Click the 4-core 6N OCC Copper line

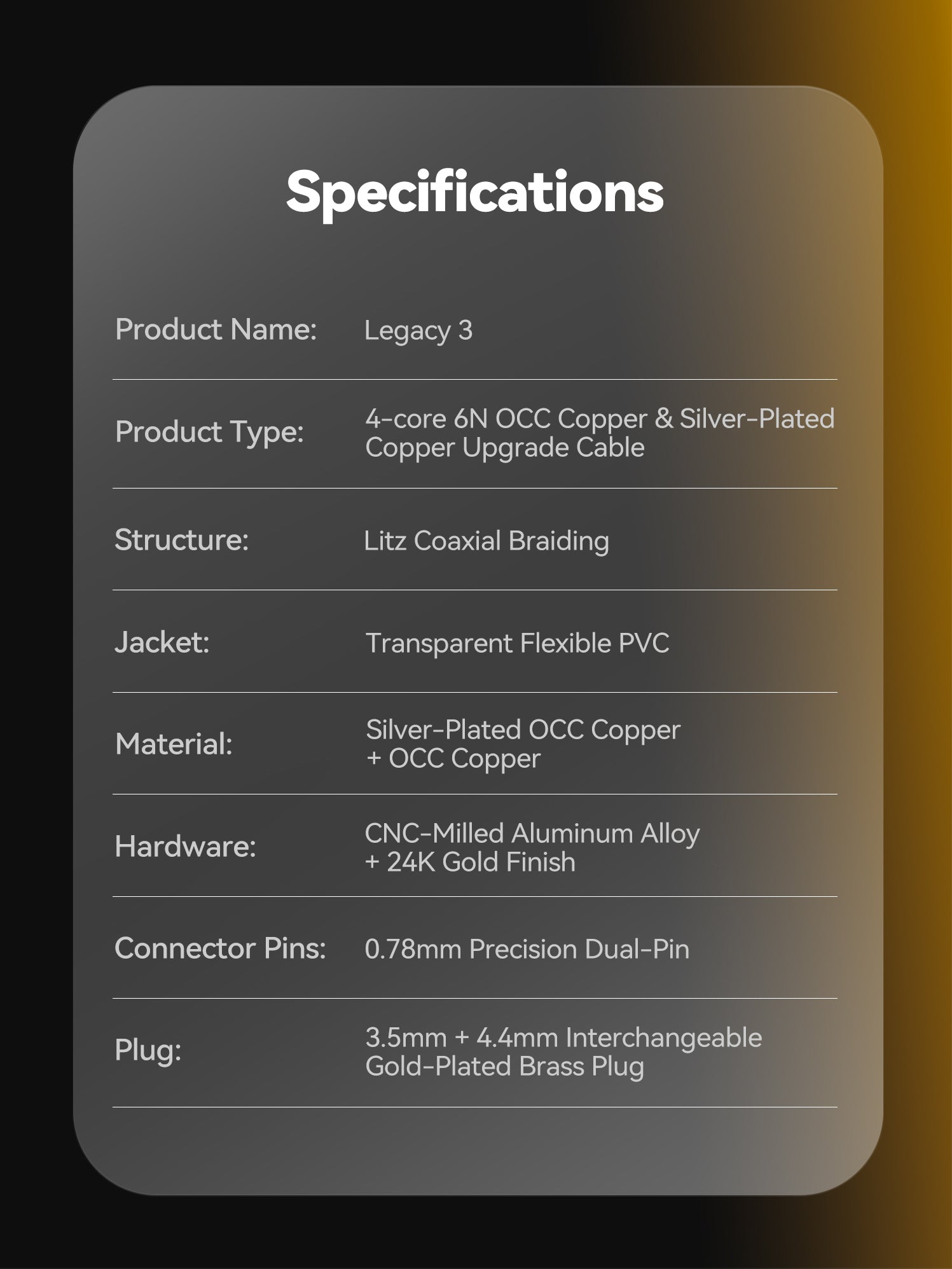(x=599, y=419)
